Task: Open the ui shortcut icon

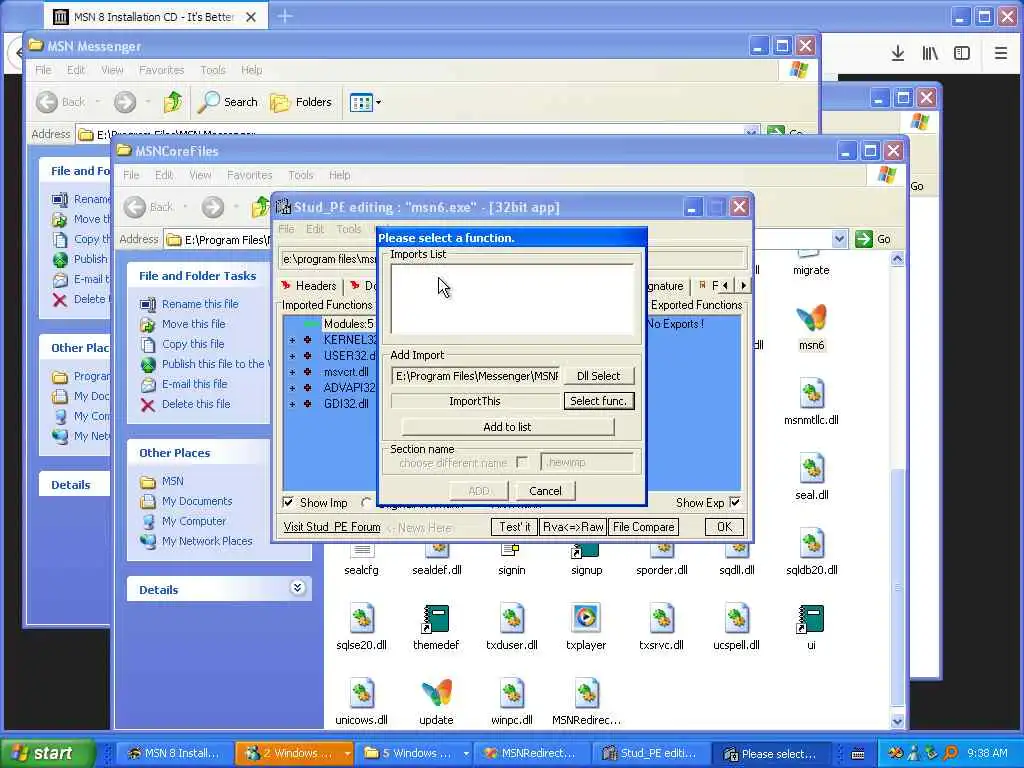Action: click(x=811, y=618)
